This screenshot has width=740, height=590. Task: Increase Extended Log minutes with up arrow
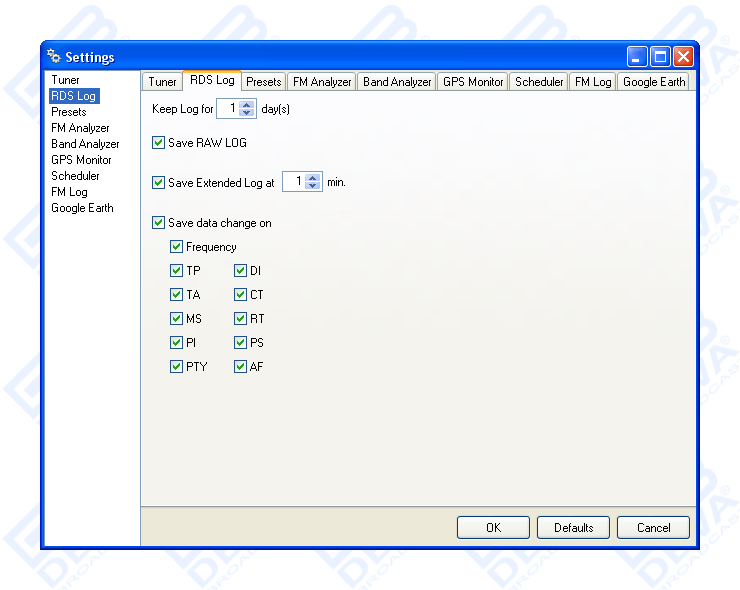click(x=313, y=177)
